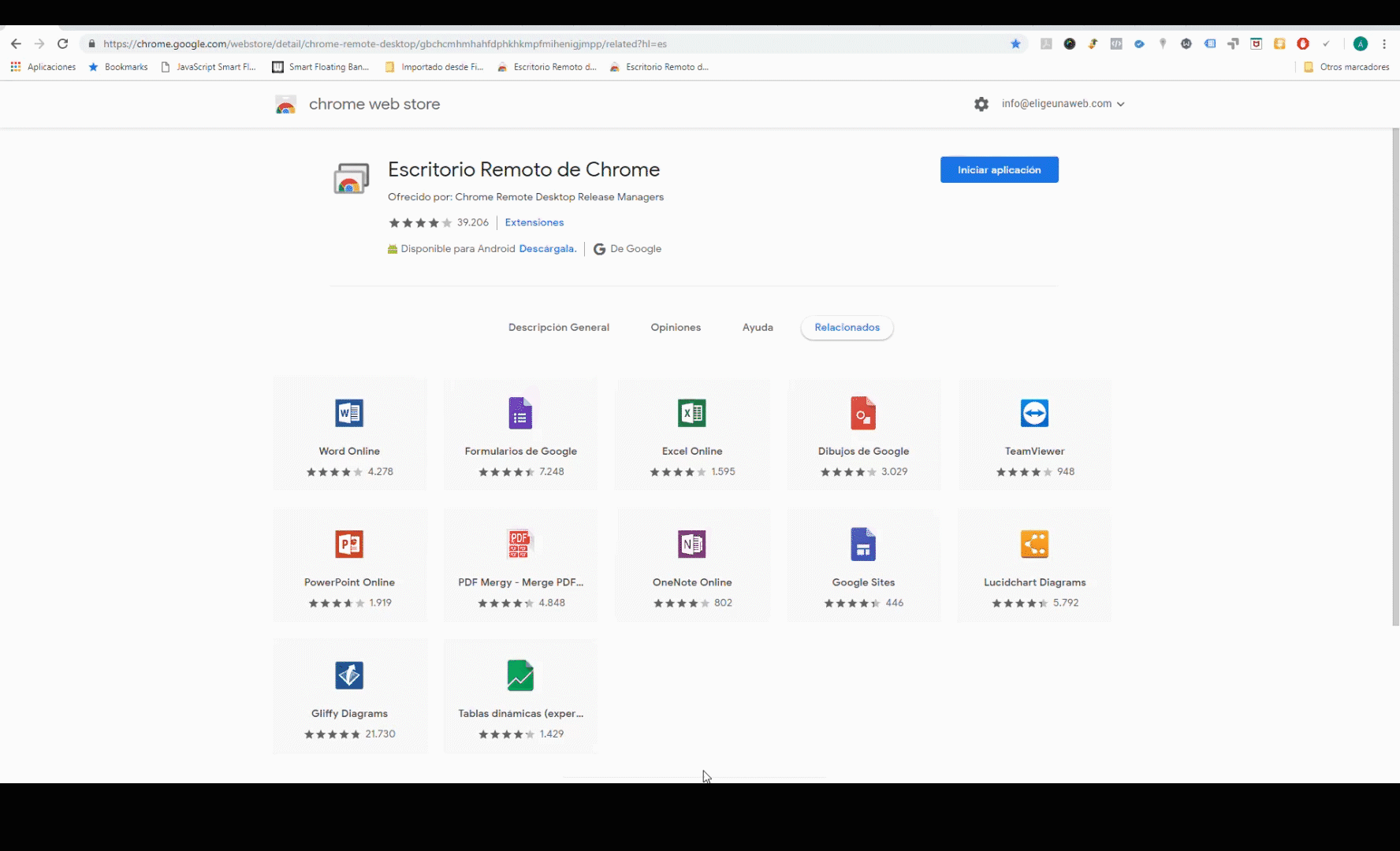Reload the page with refresh button

(63, 44)
